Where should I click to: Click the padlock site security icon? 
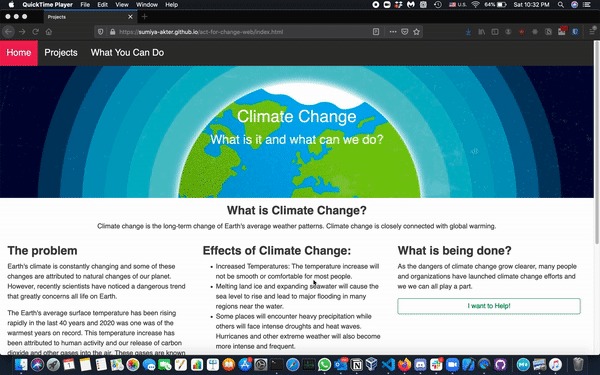[x=112, y=32]
